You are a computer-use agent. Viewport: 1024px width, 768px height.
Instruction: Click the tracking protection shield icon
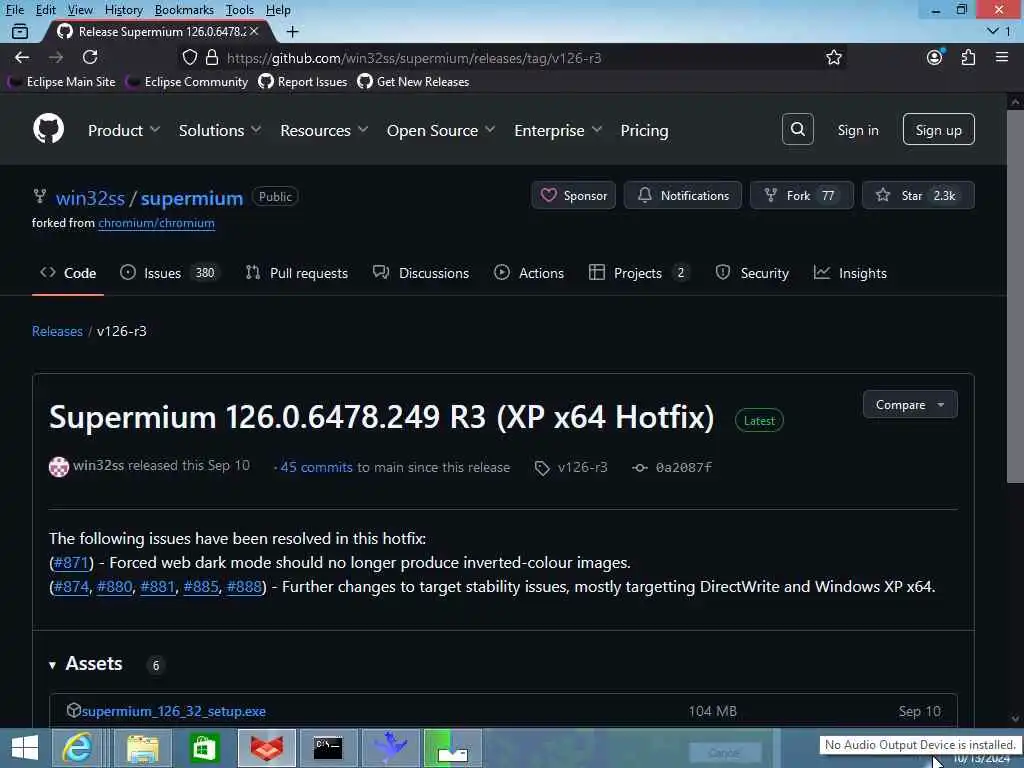coord(189,57)
